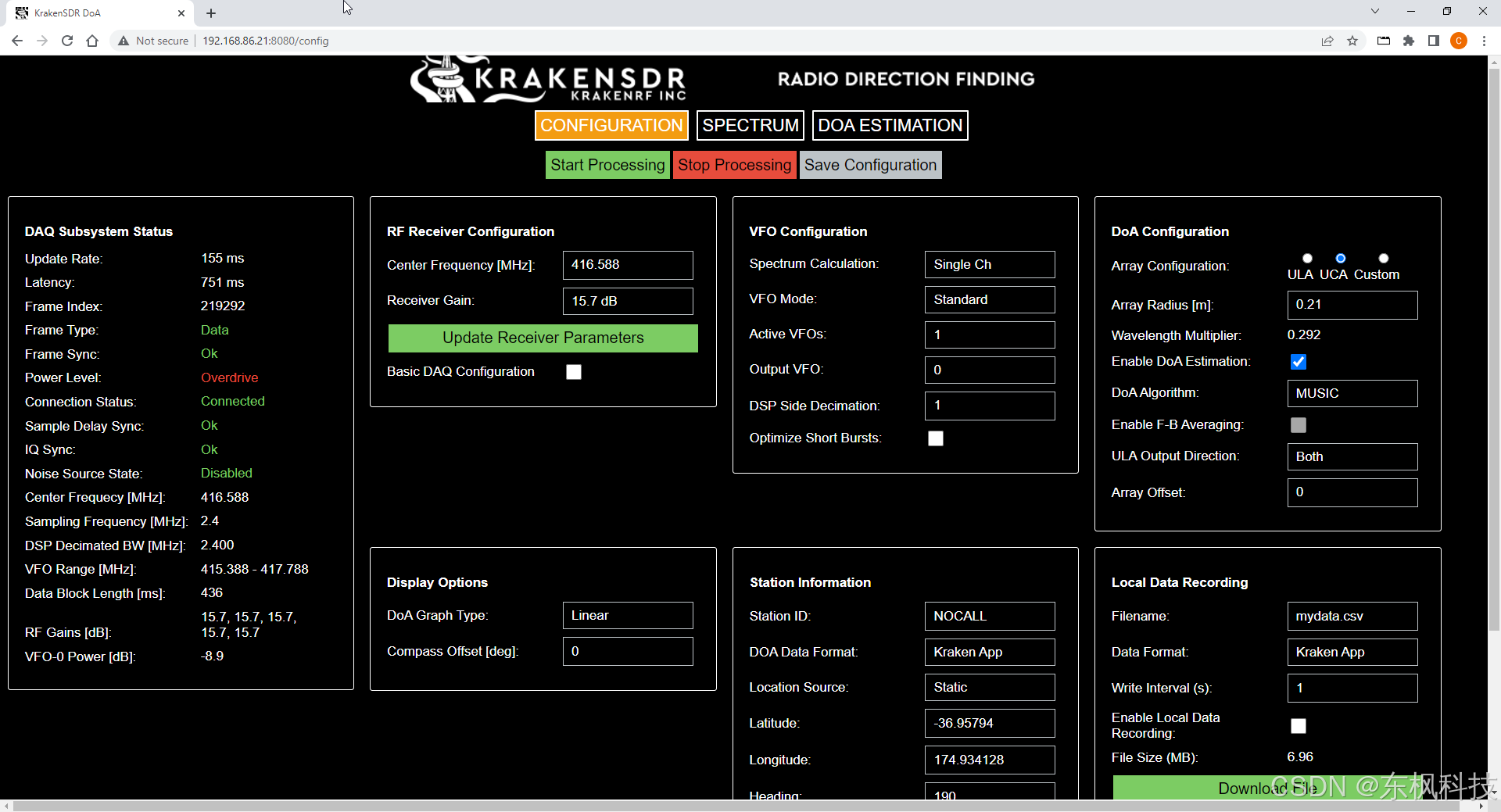Screen dimensions: 1501x812
Task: Click Update Receiver Parameters
Action: (x=543, y=338)
